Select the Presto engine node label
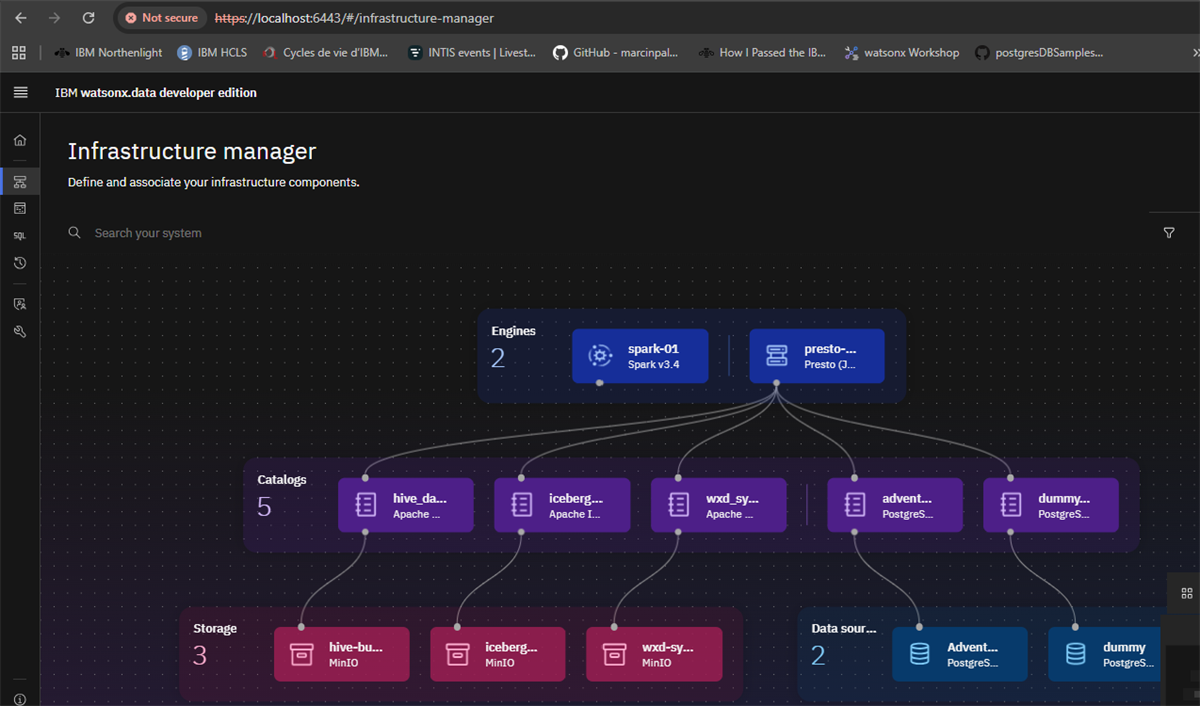 [x=830, y=356]
